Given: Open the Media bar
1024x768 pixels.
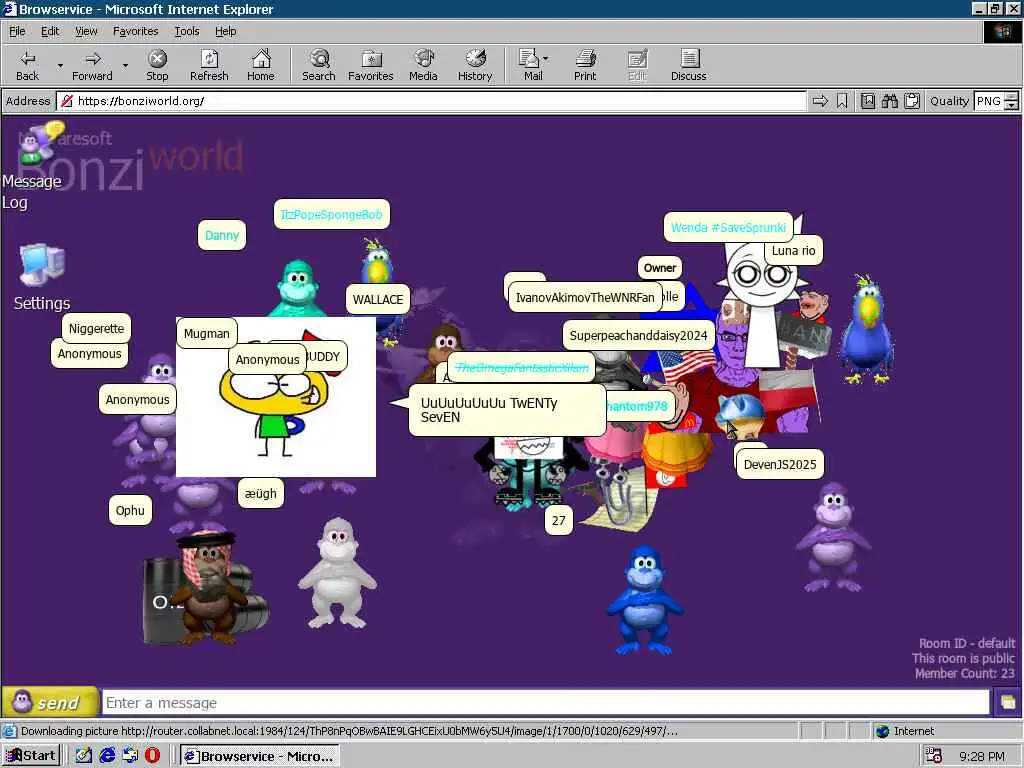Looking at the screenshot, I should pyautogui.click(x=423, y=65).
